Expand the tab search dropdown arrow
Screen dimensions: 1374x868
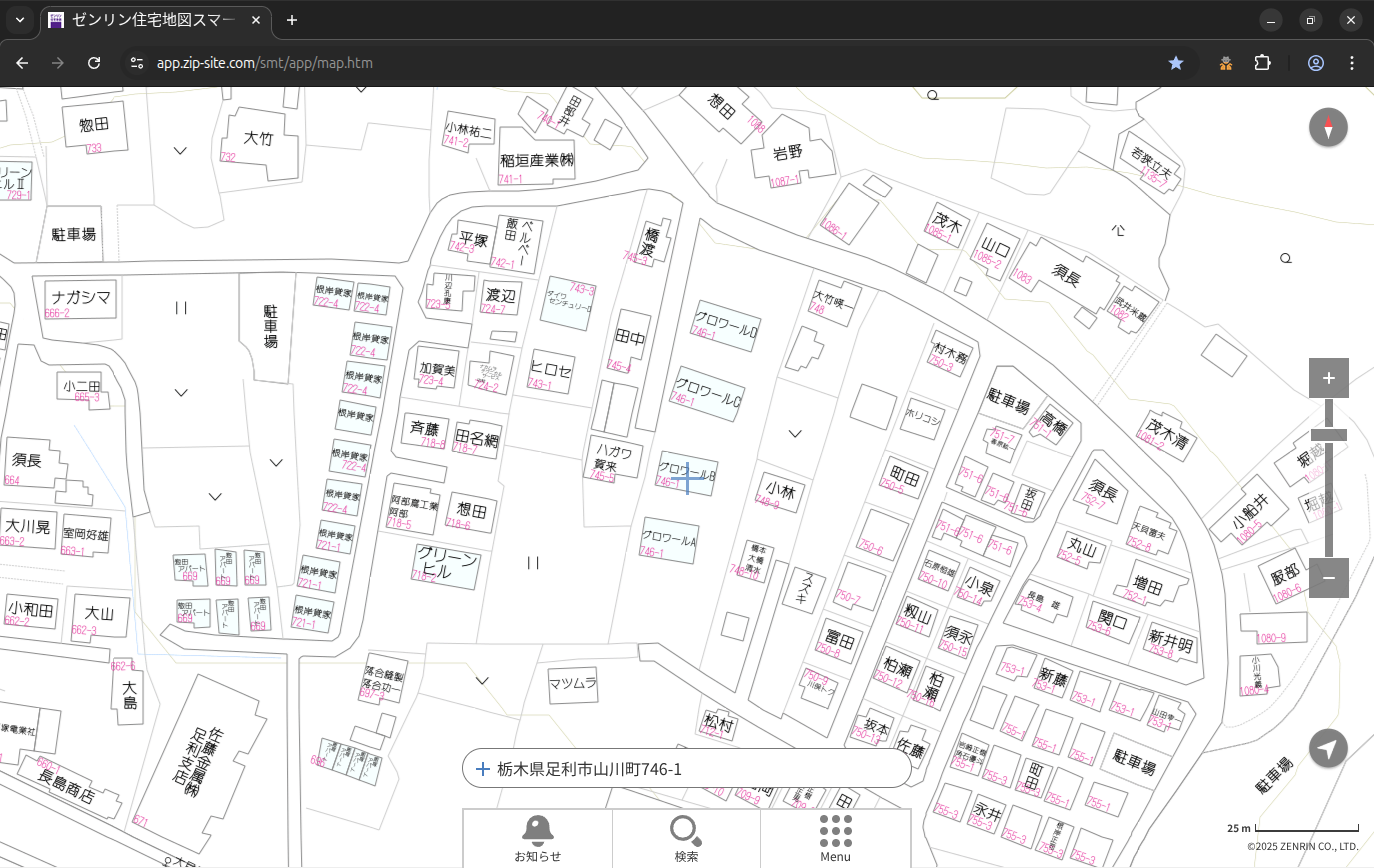20,20
